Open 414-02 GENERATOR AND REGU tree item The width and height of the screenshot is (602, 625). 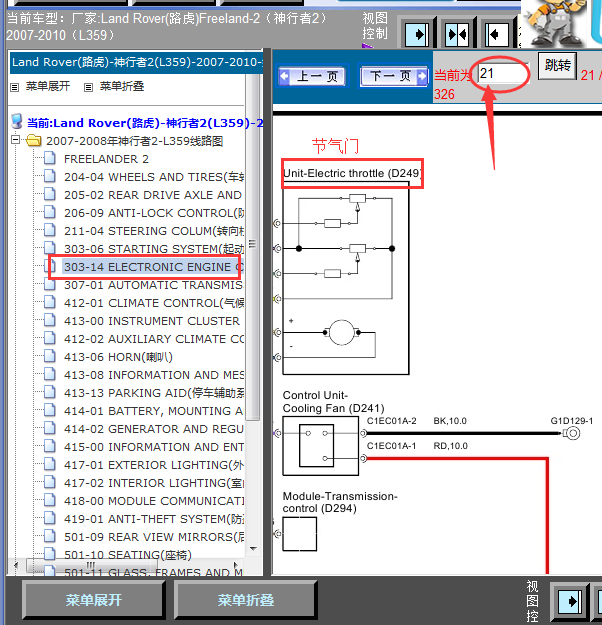(x=154, y=429)
